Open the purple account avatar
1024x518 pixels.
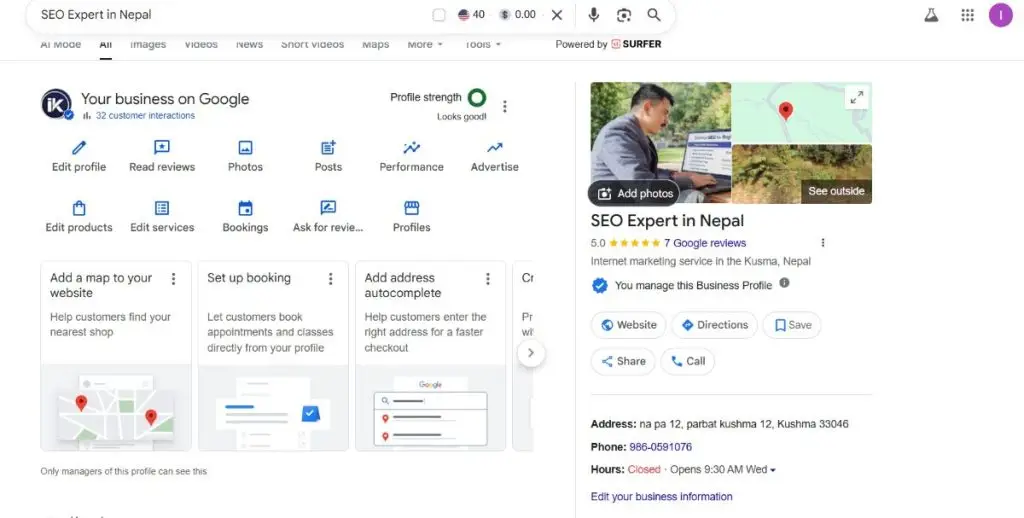coord(1000,15)
